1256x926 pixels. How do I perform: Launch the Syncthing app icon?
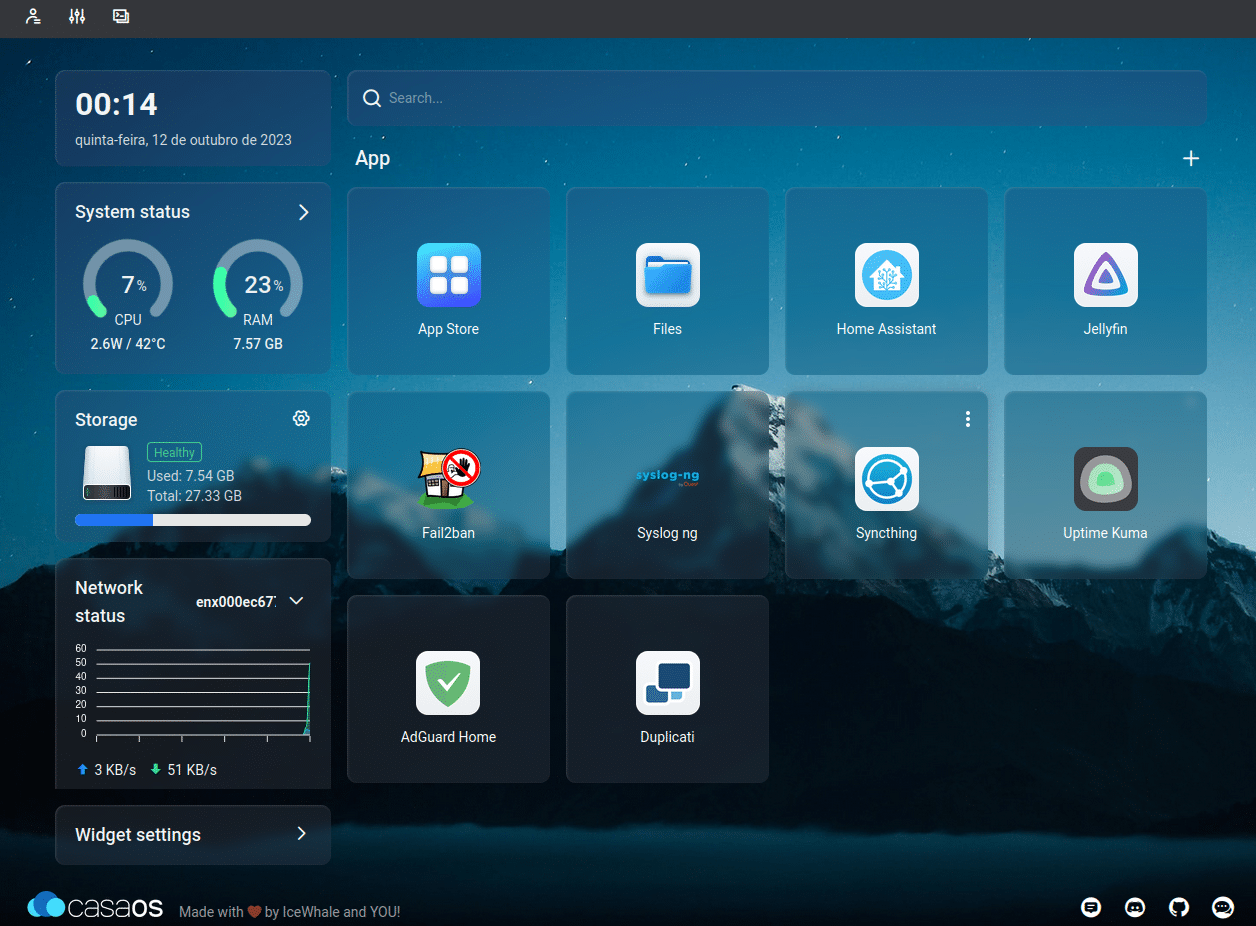(x=887, y=479)
